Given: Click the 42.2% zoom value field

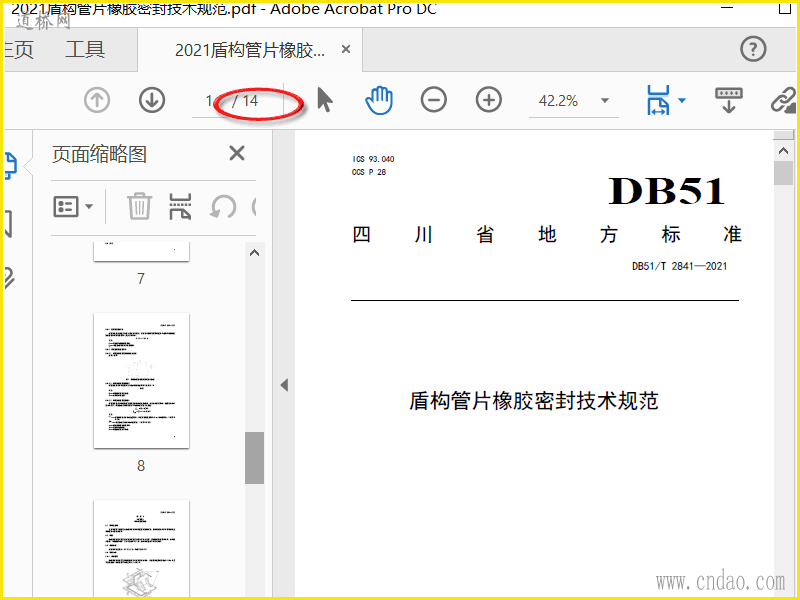Looking at the screenshot, I should tap(558, 101).
